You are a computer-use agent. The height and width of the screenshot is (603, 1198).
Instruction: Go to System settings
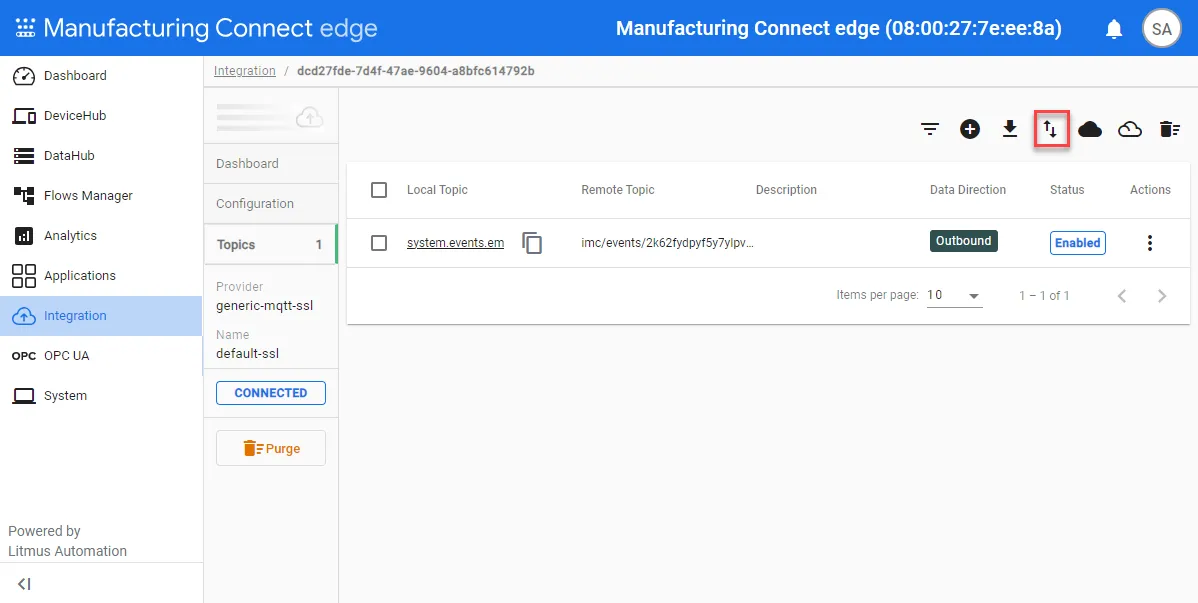pyautogui.click(x=101, y=395)
